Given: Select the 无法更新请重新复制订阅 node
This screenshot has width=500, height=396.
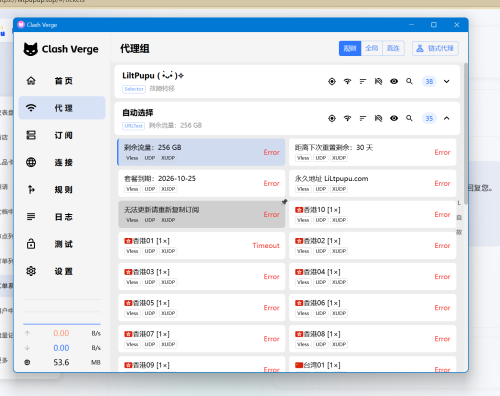Looking at the screenshot, I should point(201,214).
